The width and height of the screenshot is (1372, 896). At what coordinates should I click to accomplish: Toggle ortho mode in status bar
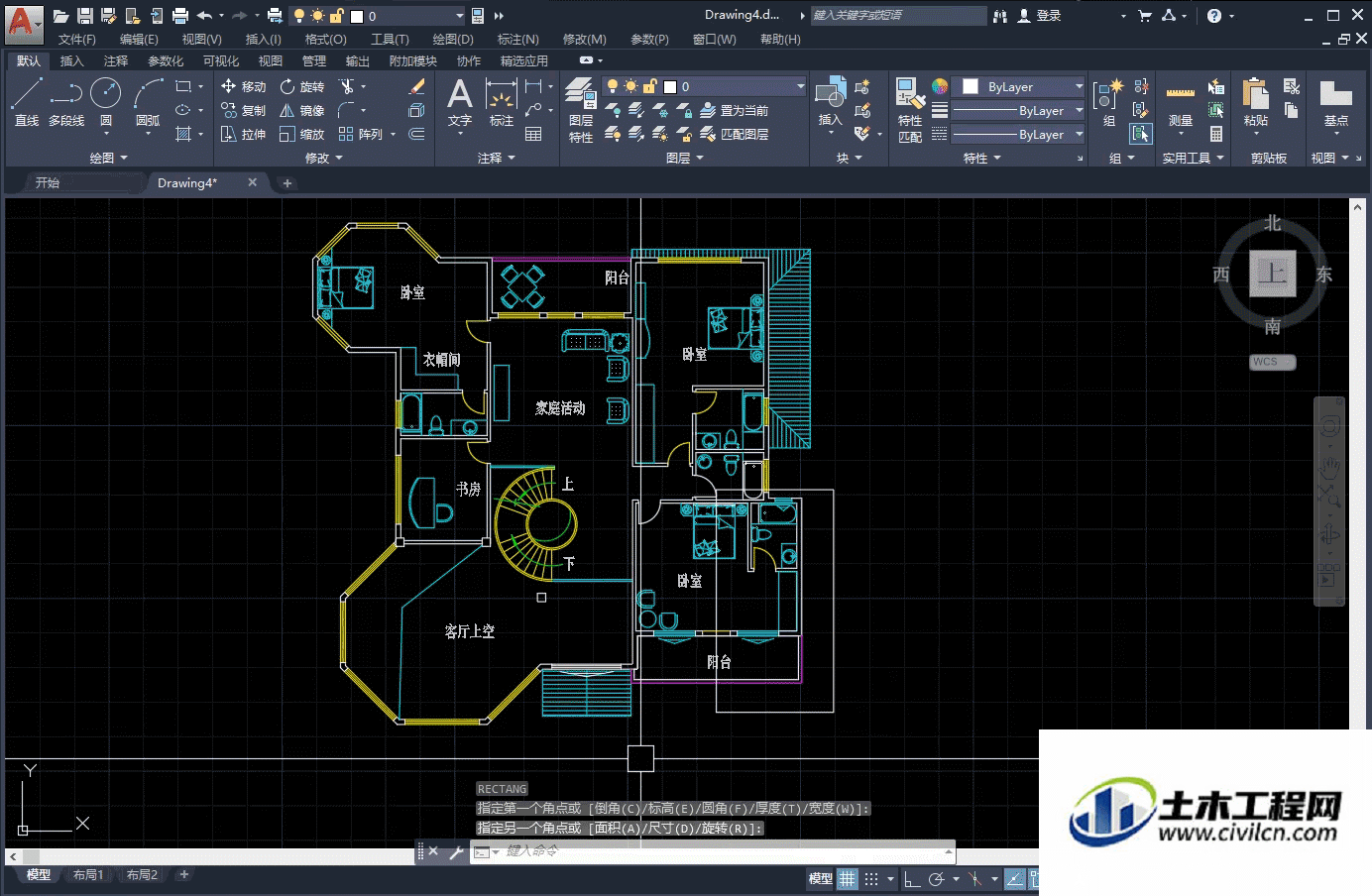[x=912, y=878]
